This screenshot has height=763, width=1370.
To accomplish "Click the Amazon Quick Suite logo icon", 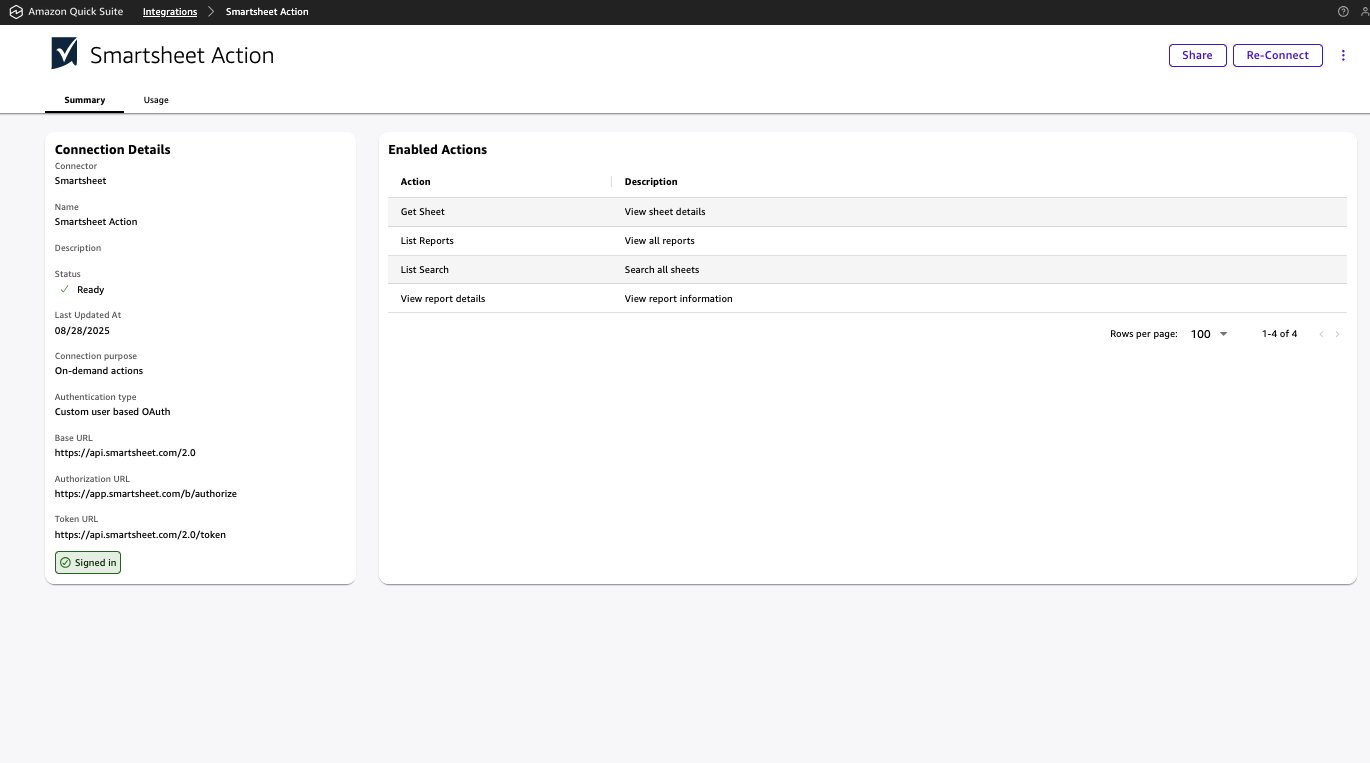I will (16, 12).
